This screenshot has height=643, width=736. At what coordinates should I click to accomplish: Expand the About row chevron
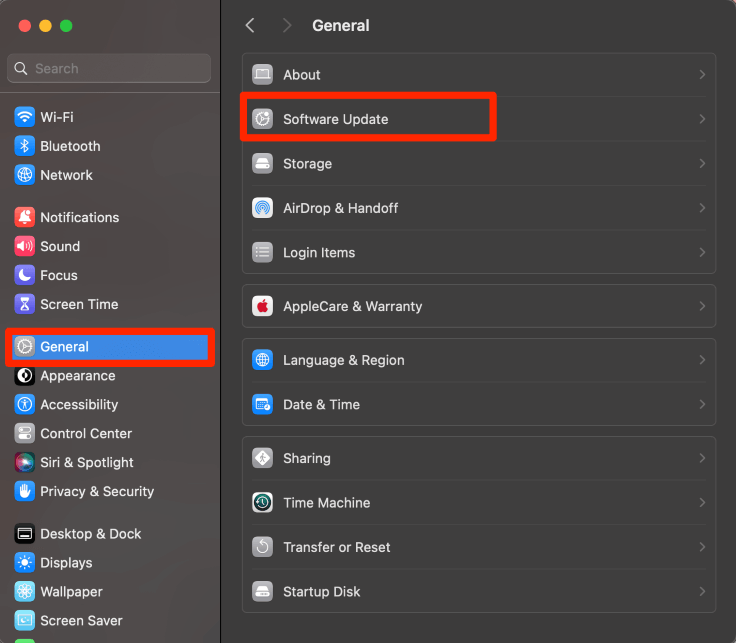[702, 75]
